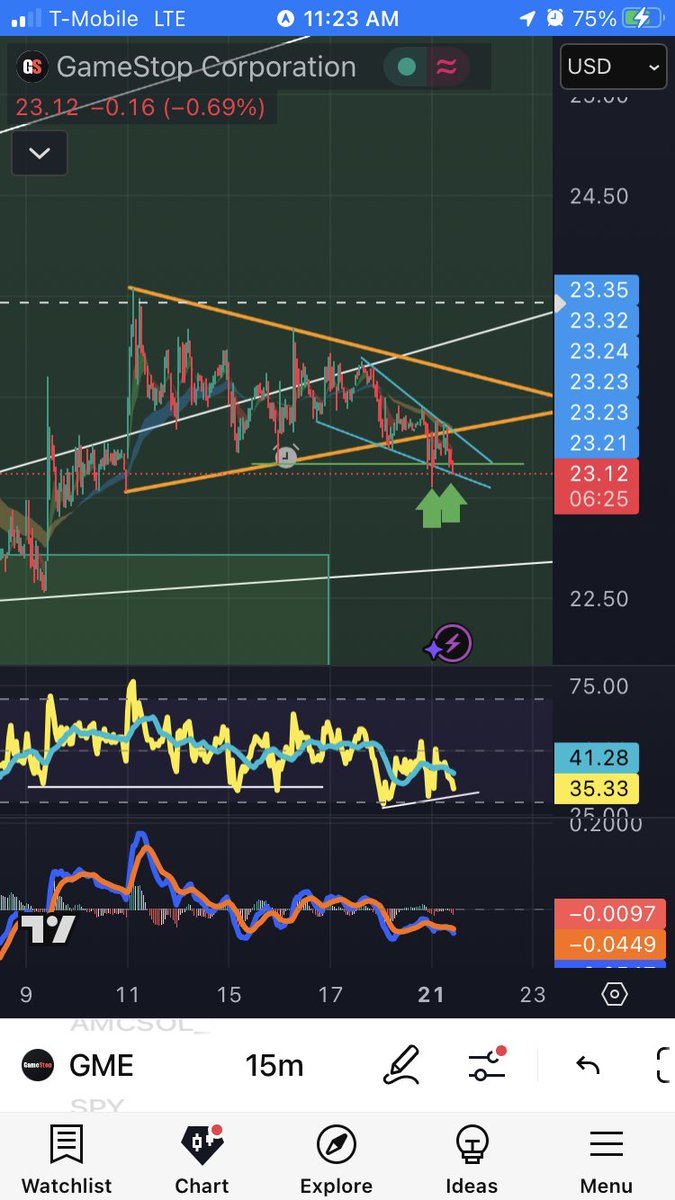Undo the last chart action arrow

pyautogui.click(x=587, y=1066)
